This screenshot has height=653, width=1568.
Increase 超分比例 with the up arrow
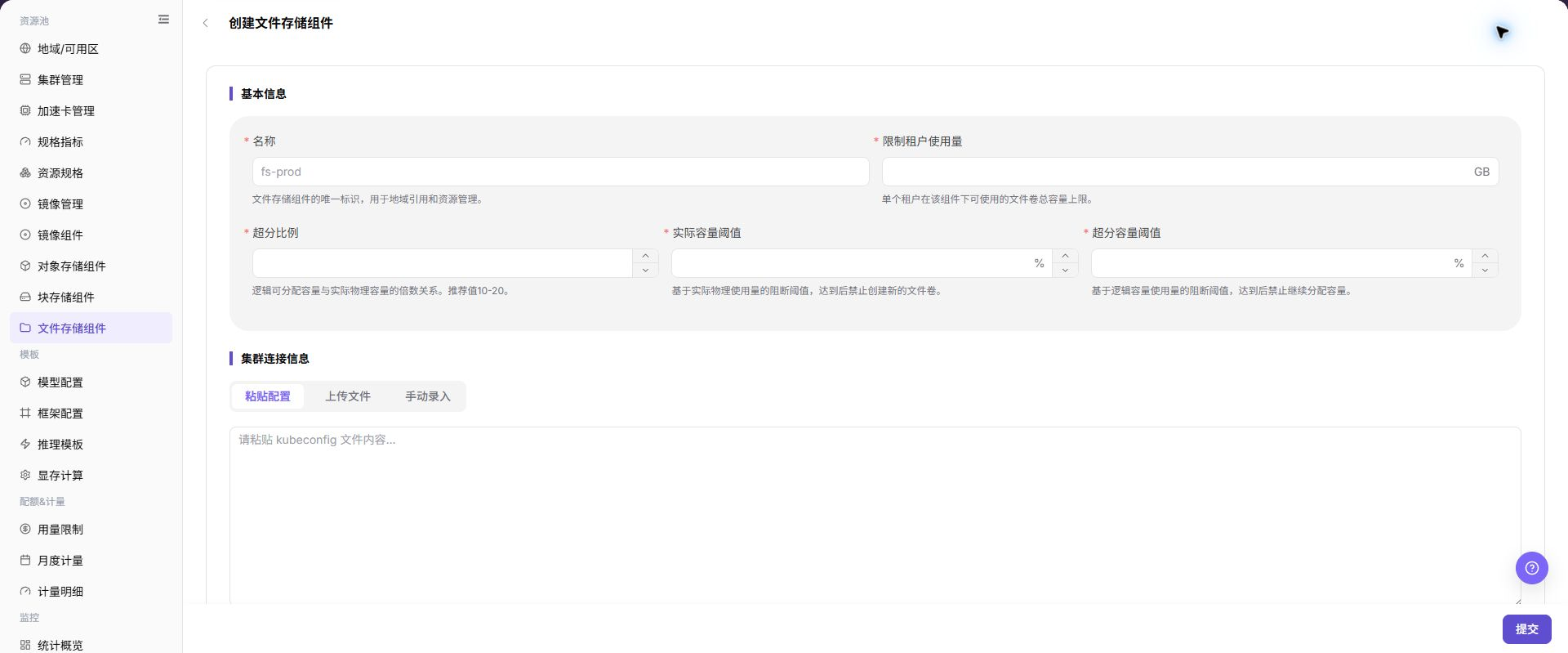click(645, 256)
